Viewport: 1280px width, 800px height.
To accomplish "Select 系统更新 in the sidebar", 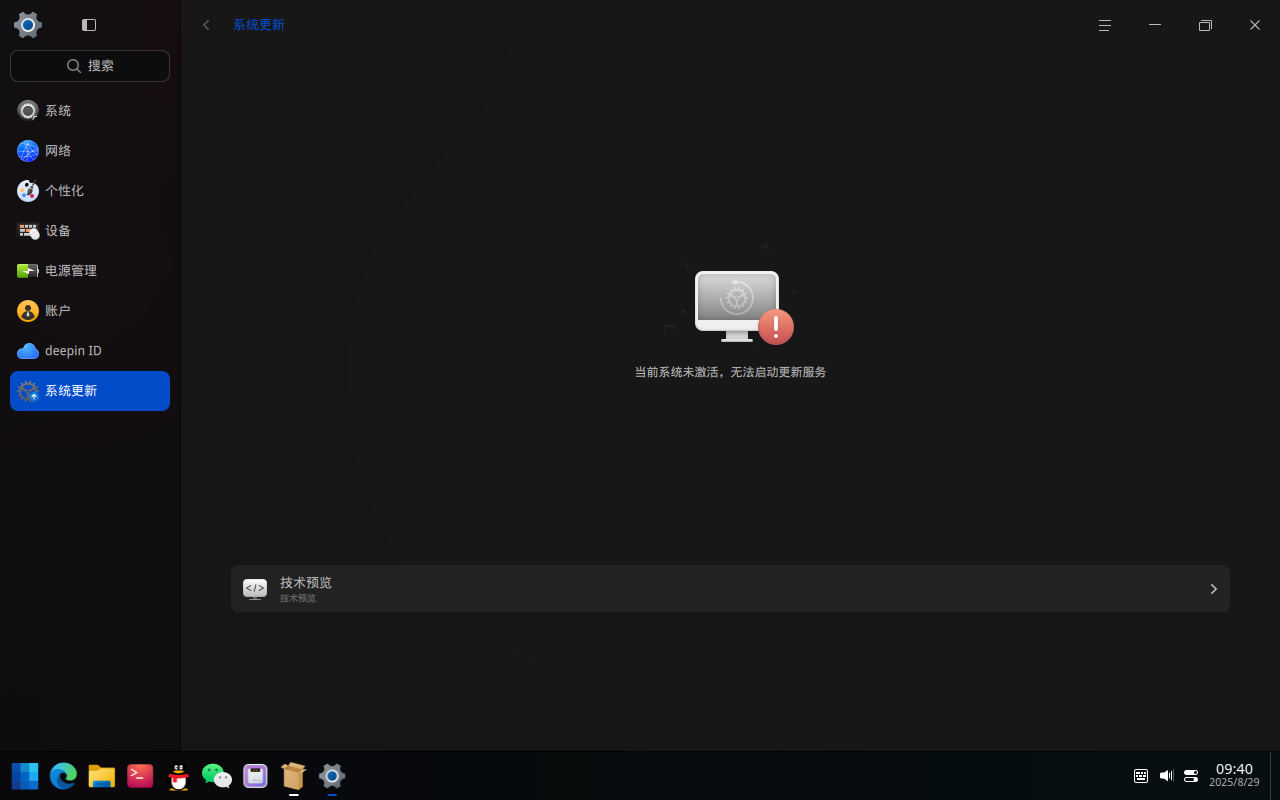I will [90, 391].
